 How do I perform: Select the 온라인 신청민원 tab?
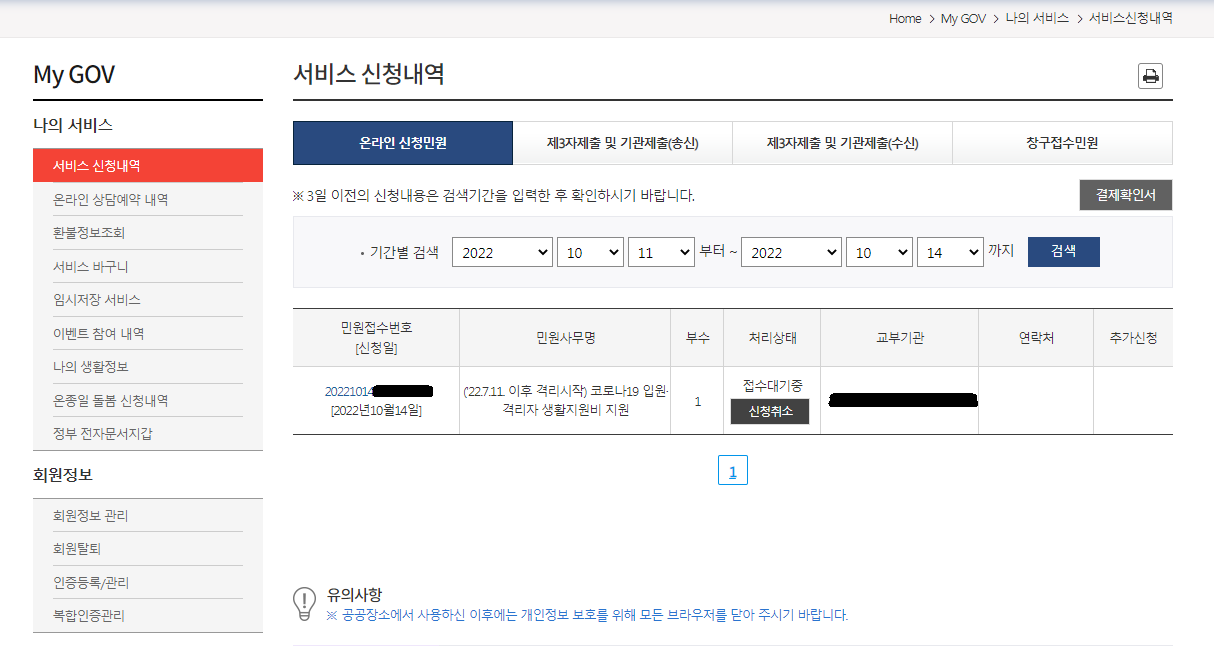pyautogui.click(x=401, y=143)
